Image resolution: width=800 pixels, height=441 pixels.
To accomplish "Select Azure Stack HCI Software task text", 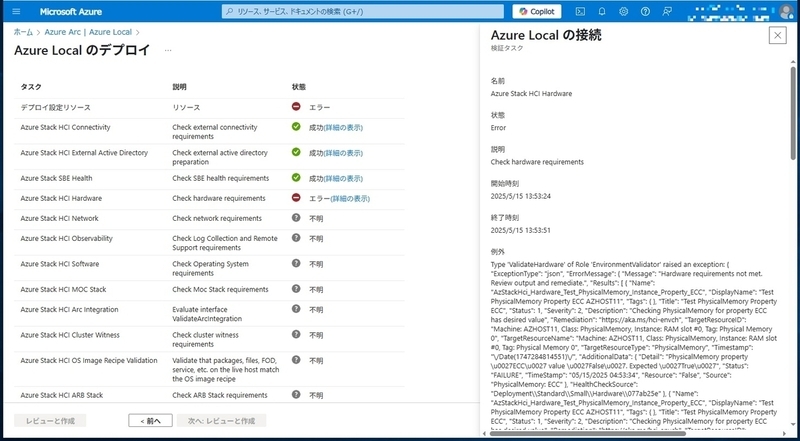I will (60, 264).
